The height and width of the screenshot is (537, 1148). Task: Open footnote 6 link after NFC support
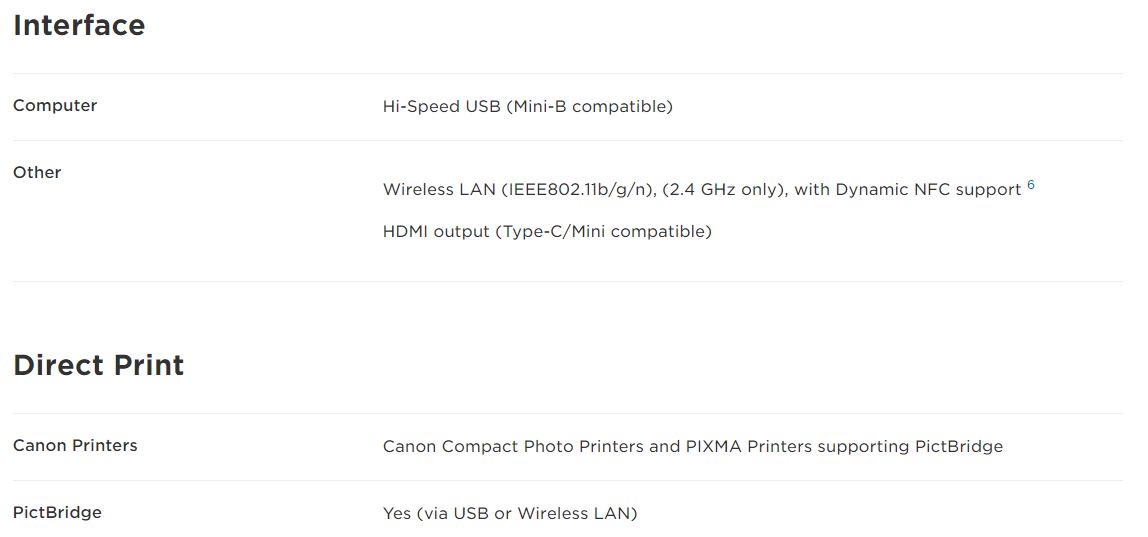coord(1031,185)
